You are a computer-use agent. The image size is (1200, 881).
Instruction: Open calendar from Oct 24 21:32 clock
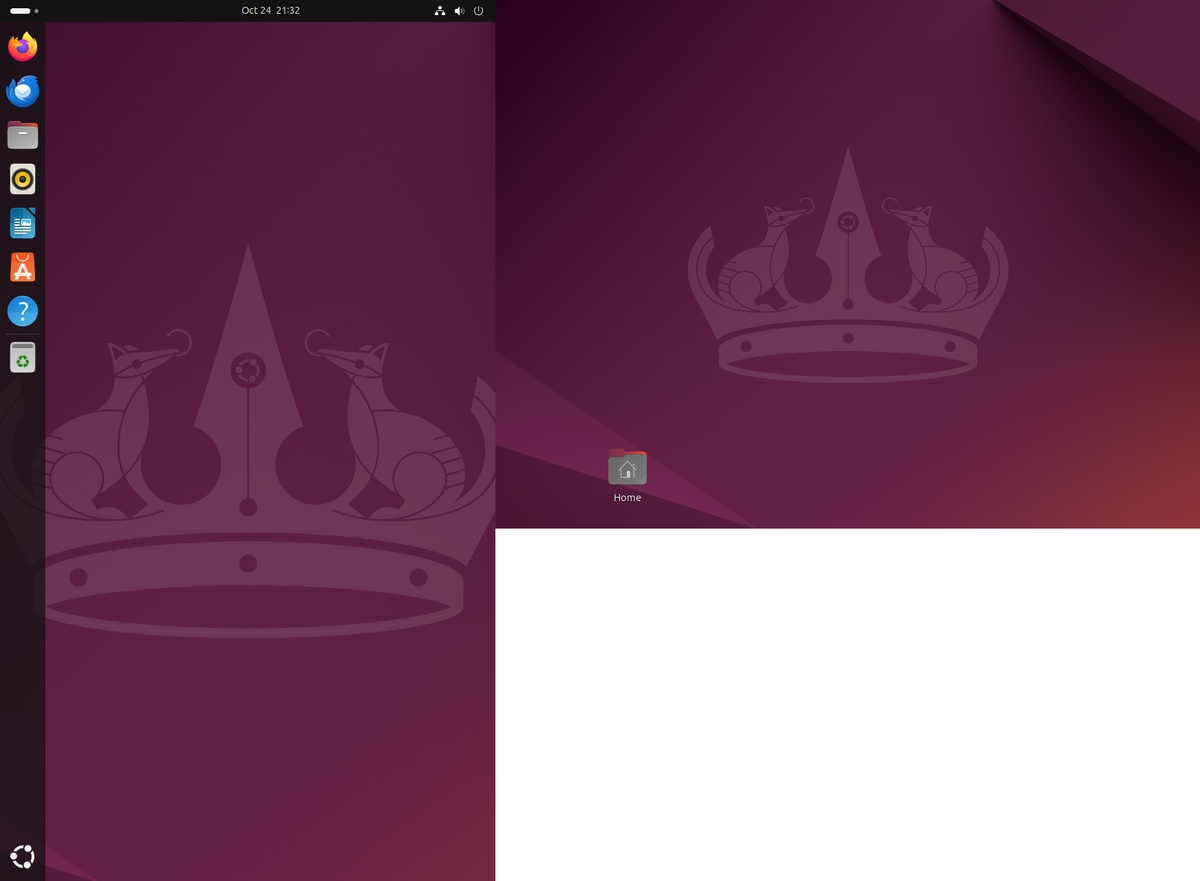coord(271,11)
